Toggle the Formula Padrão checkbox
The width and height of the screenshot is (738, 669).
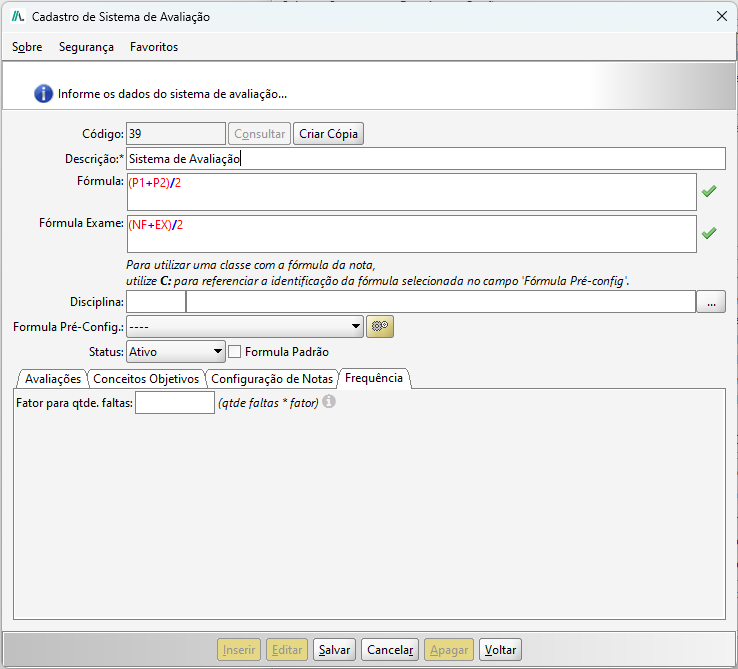coord(234,352)
